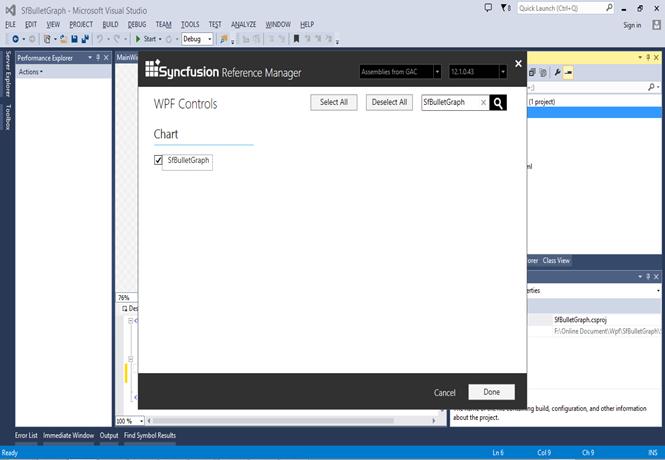This screenshot has height=460, width=665.
Task: Pin the Solution Explorer panel
Action: [x=648, y=57]
